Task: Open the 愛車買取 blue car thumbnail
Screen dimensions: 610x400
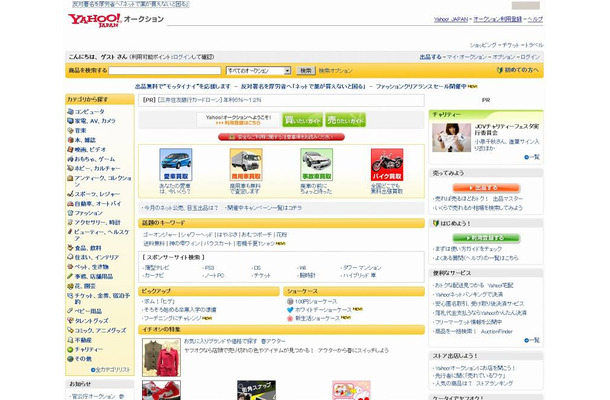Action: [176, 165]
